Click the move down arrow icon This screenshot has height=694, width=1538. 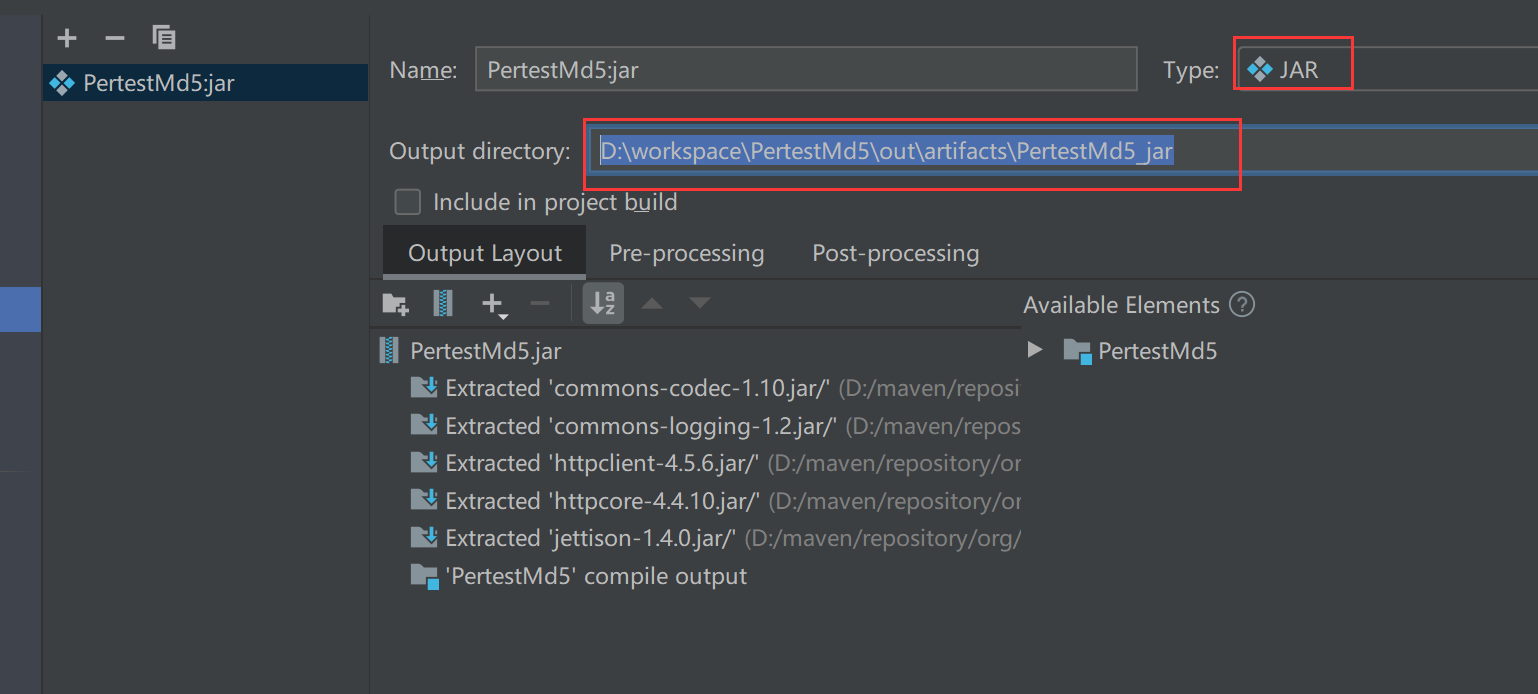click(x=700, y=303)
